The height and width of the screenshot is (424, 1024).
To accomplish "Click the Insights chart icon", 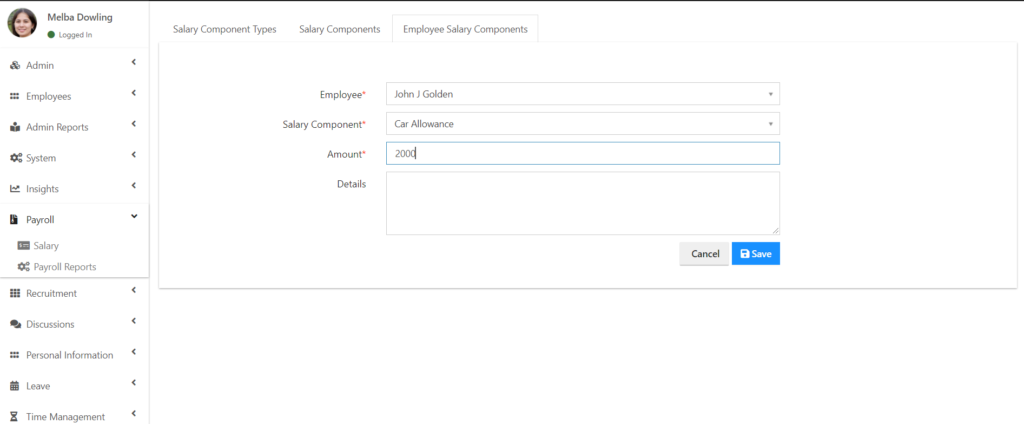I will click(x=15, y=189).
